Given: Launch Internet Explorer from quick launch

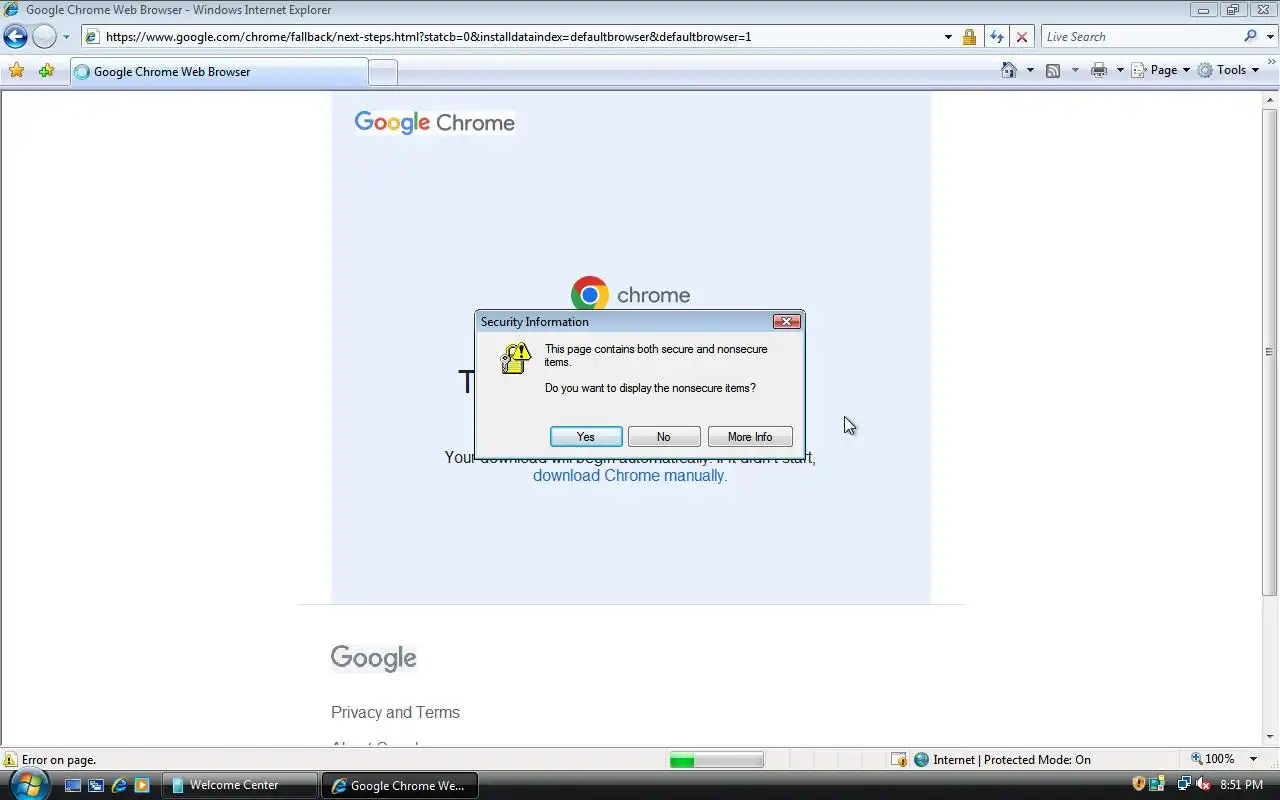Looking at the screenshot, I should [x=119, y=786].
